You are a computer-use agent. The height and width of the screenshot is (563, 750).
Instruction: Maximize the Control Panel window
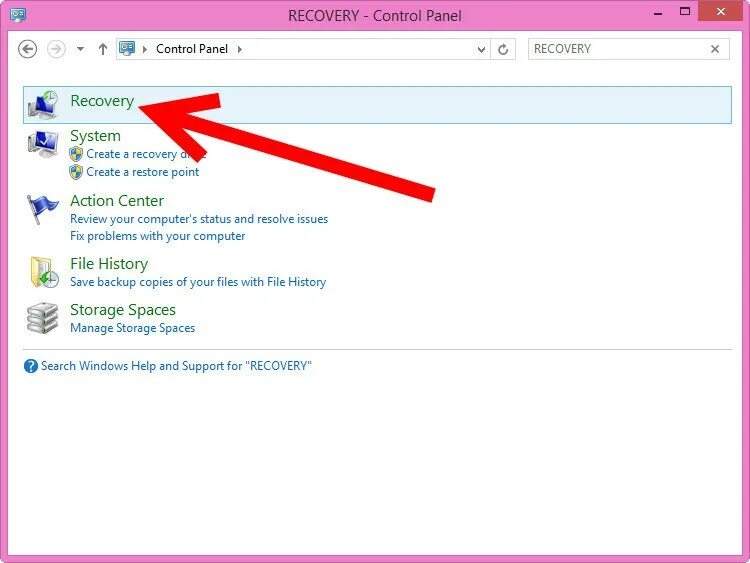(685, 11)
